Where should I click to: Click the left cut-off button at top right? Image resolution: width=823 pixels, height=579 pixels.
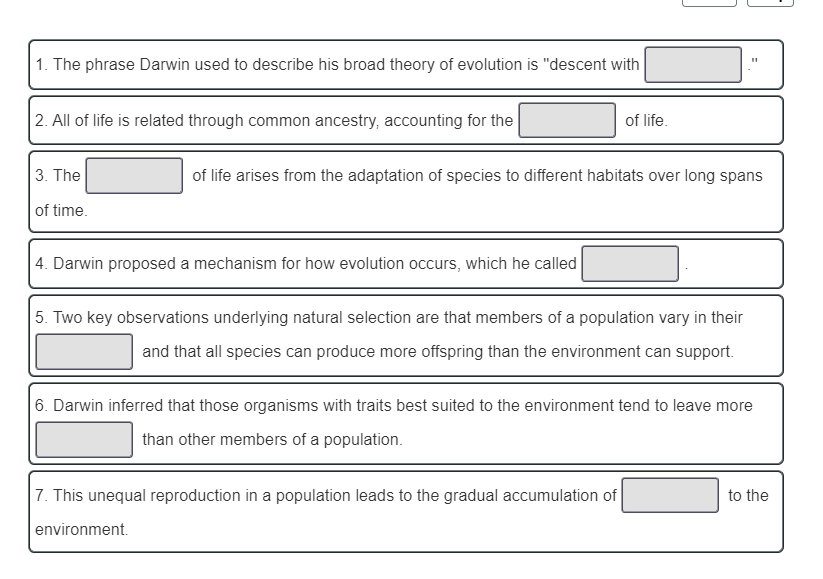709,3
